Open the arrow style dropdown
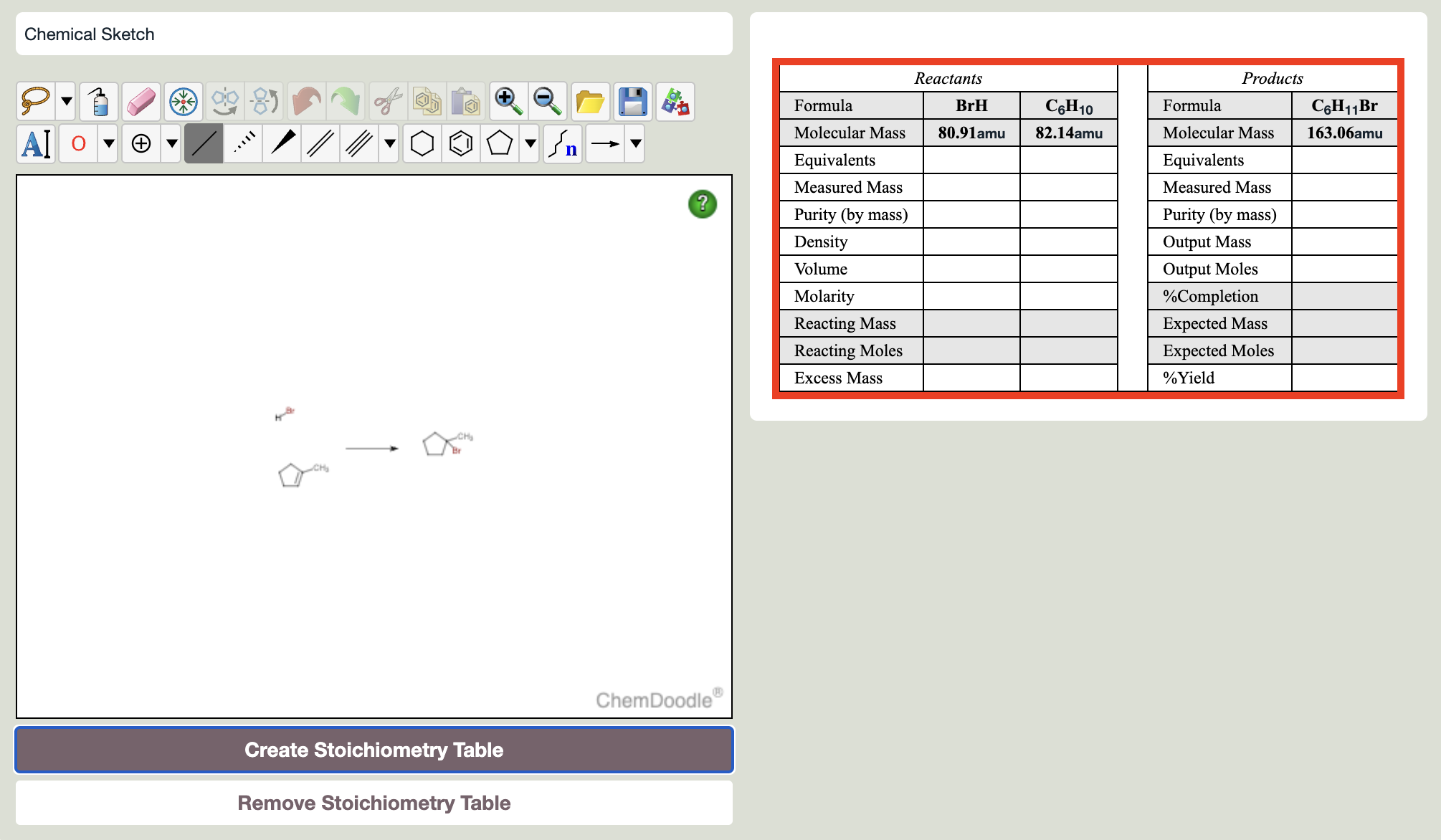 (x=635, y=143)
